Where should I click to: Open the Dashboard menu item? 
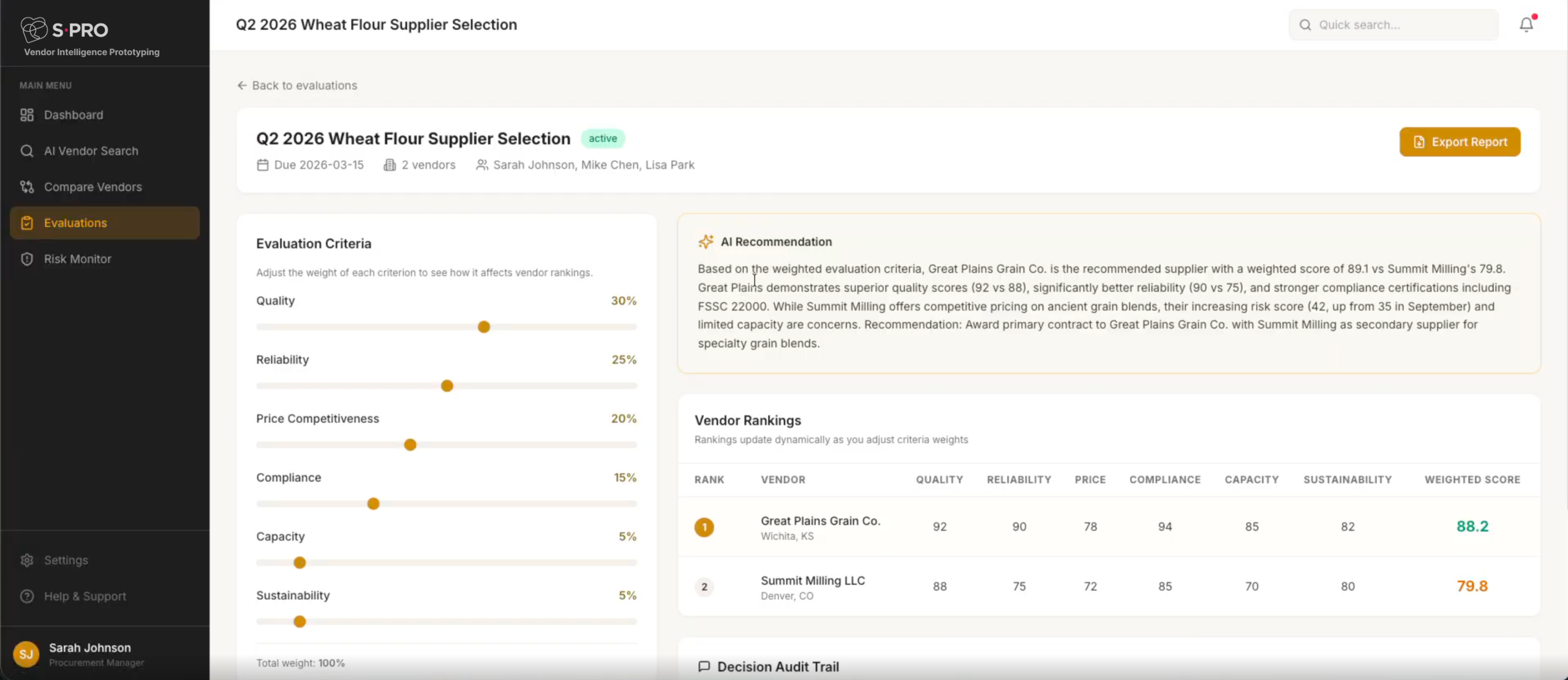73,115
